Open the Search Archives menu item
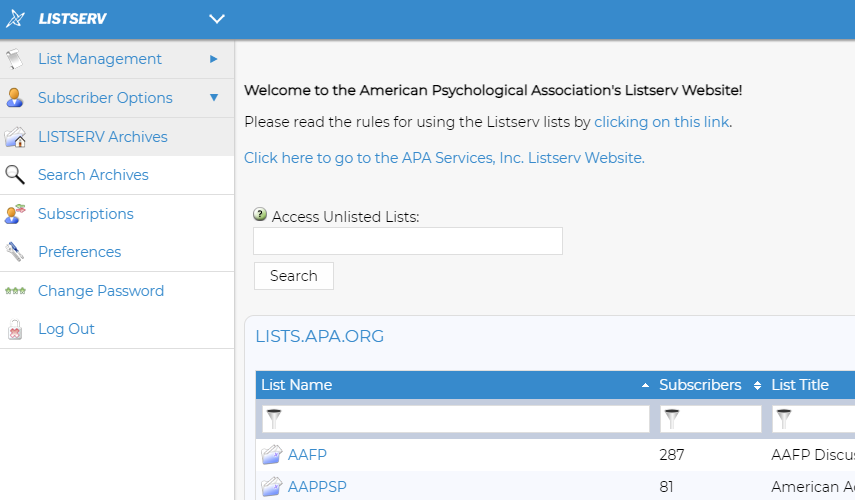The image size is (855, 500). pos(93,175)
